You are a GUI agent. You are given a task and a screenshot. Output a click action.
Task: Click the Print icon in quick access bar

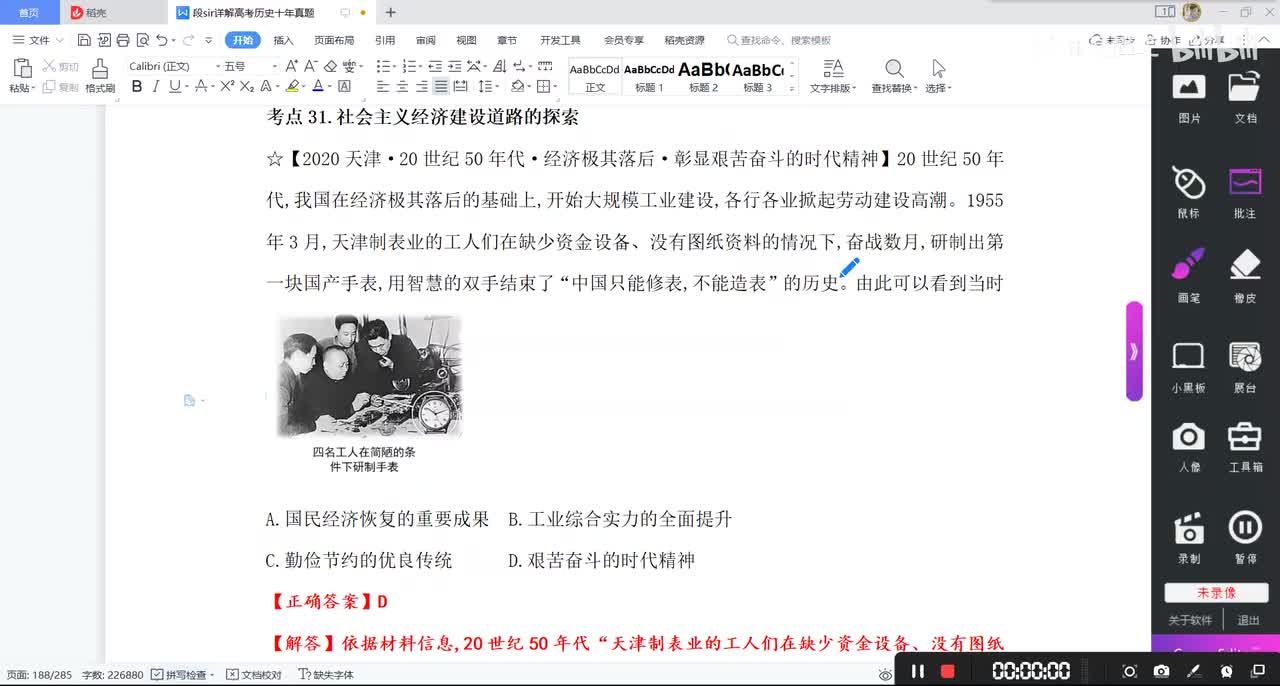click(x=122, y=40)
